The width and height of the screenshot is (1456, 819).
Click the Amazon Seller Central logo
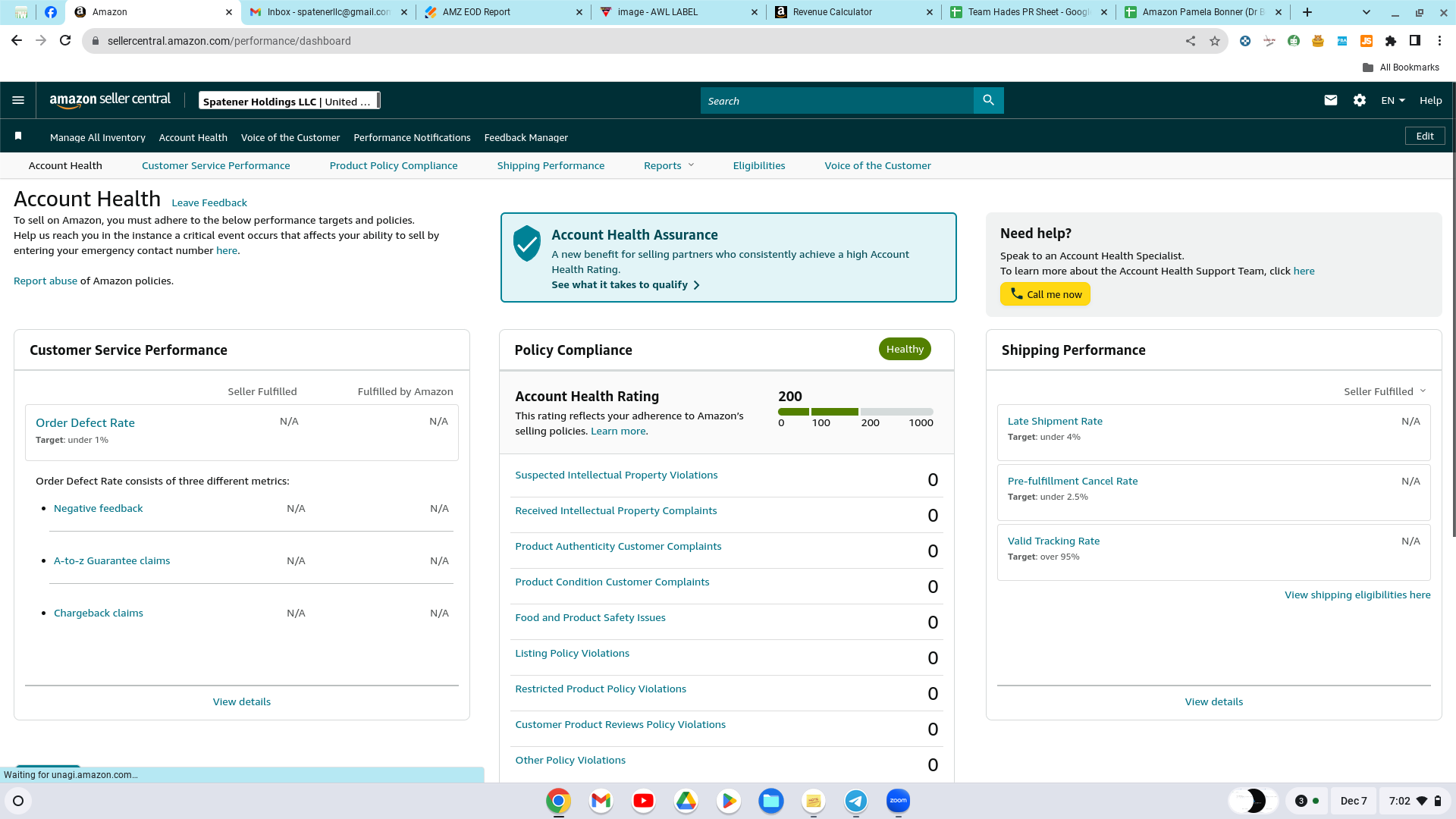click(110, 100)
